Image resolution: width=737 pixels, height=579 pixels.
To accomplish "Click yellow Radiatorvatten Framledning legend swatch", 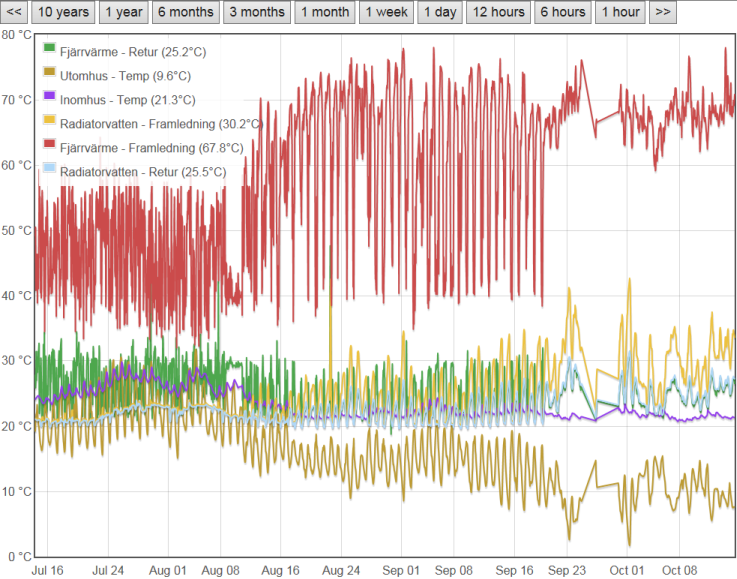I will 50,124.
